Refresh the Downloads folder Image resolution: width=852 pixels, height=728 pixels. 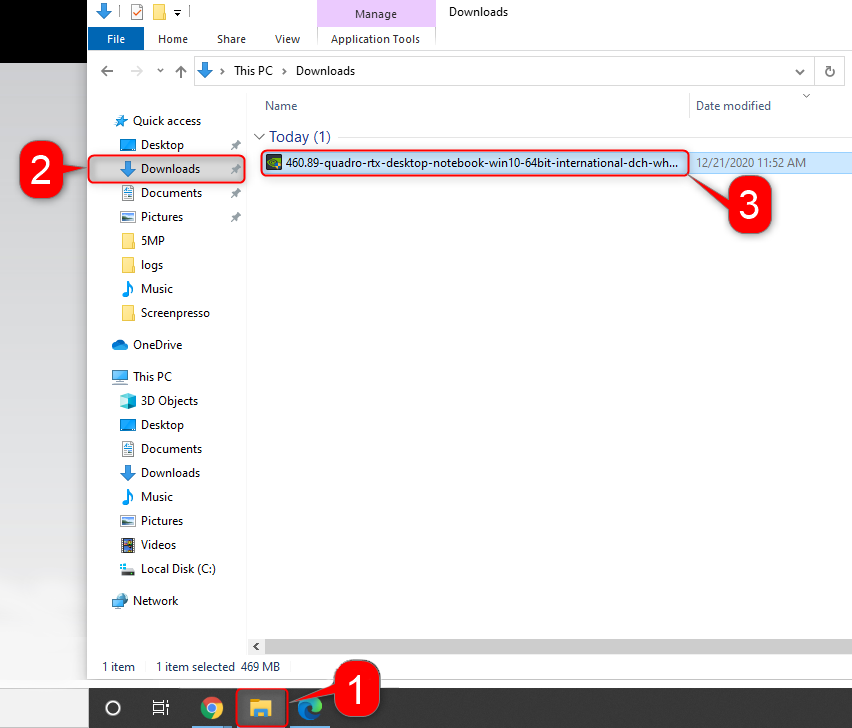[830, 71]
